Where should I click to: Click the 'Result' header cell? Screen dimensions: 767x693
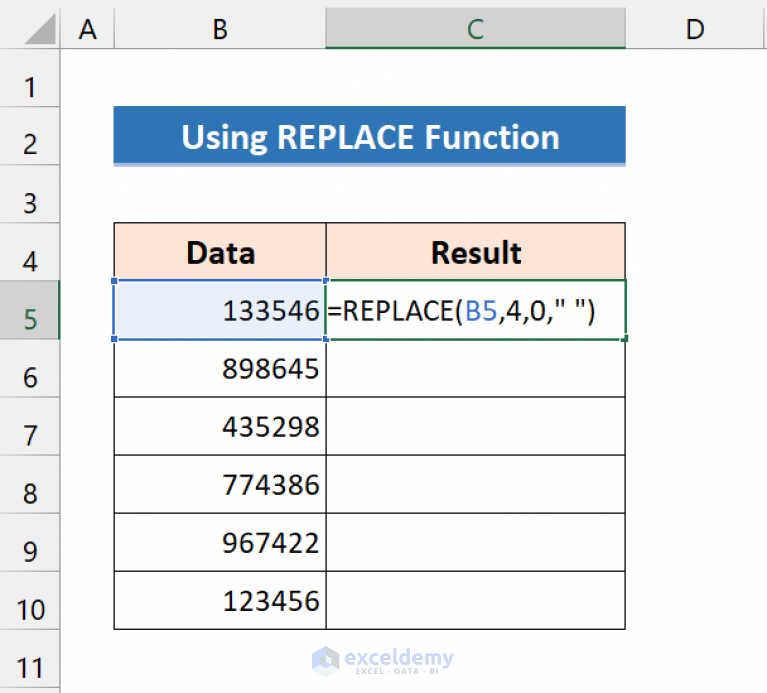(x=475, y=252)
